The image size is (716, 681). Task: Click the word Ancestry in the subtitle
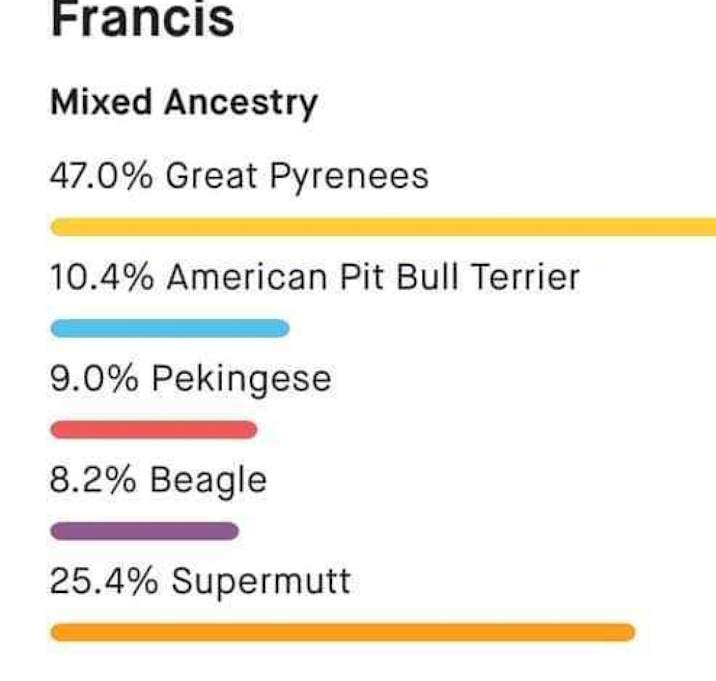pos(241,104)
